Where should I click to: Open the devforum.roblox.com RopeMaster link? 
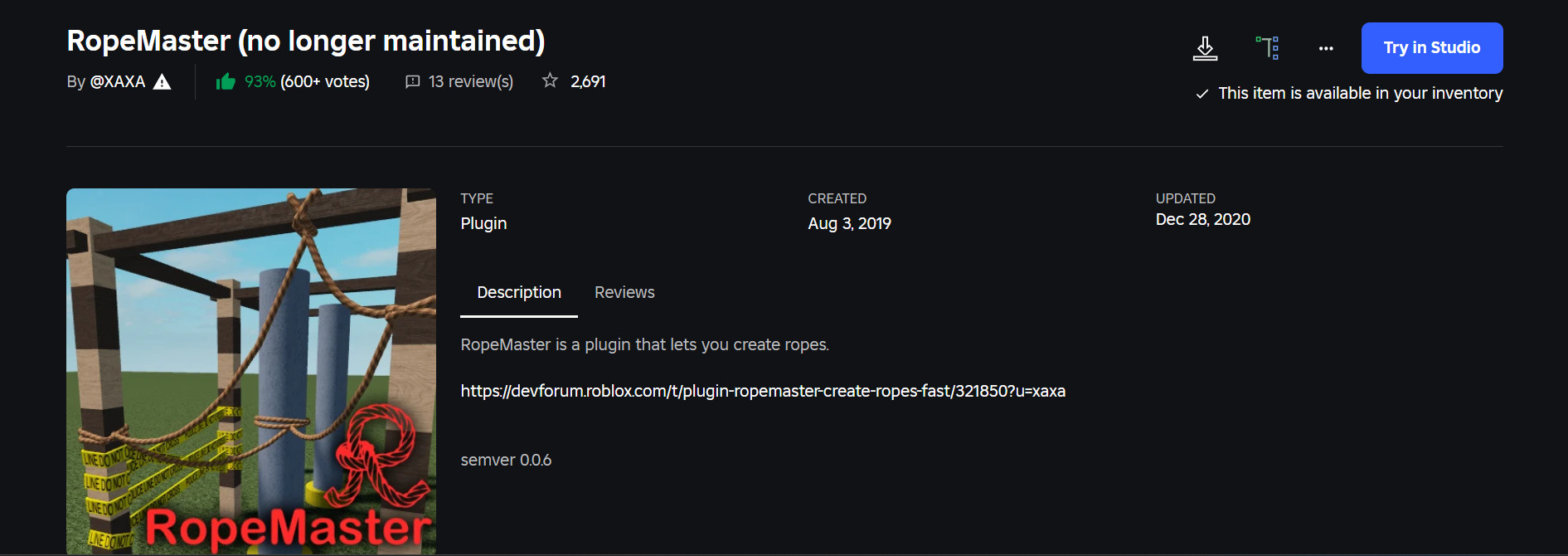click(x=763, y=391)
